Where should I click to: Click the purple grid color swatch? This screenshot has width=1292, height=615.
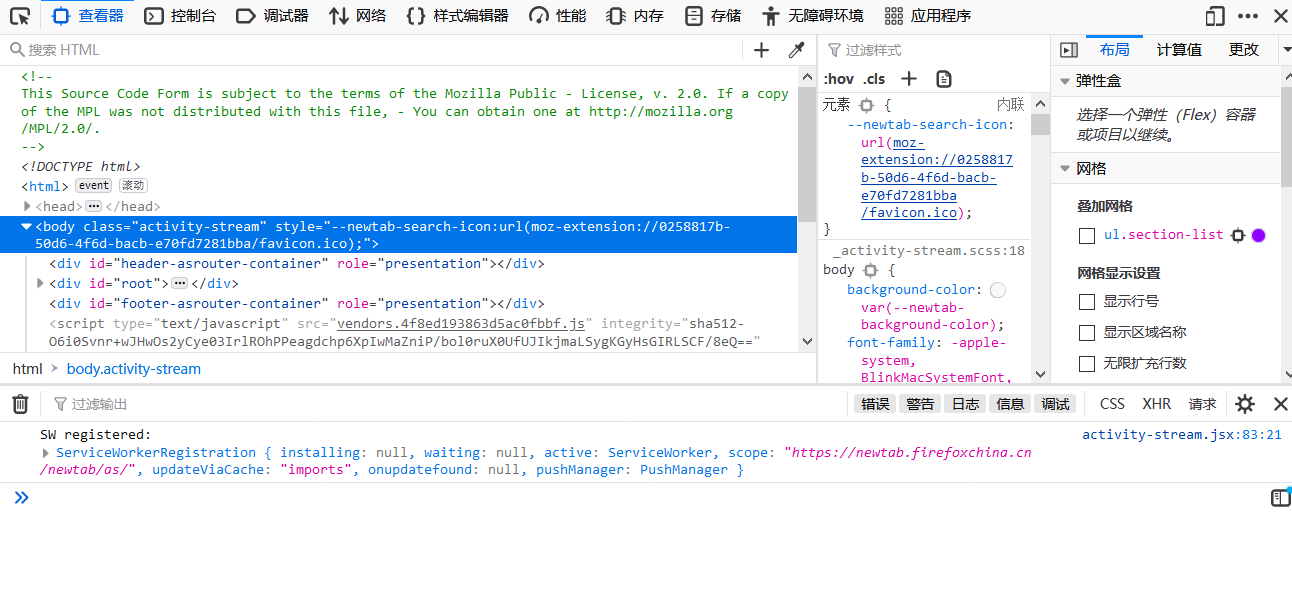click(x=1259, y=235)
